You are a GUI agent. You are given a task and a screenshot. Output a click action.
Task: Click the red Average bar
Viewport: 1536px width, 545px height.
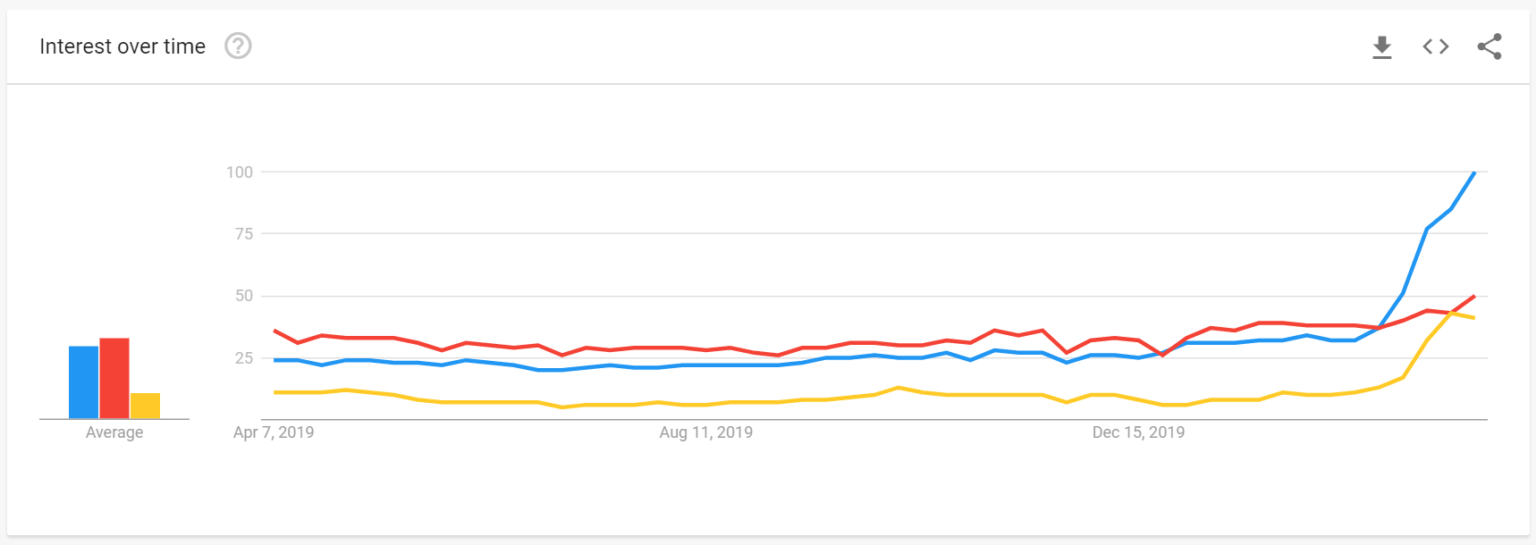[x=114, y=378]
